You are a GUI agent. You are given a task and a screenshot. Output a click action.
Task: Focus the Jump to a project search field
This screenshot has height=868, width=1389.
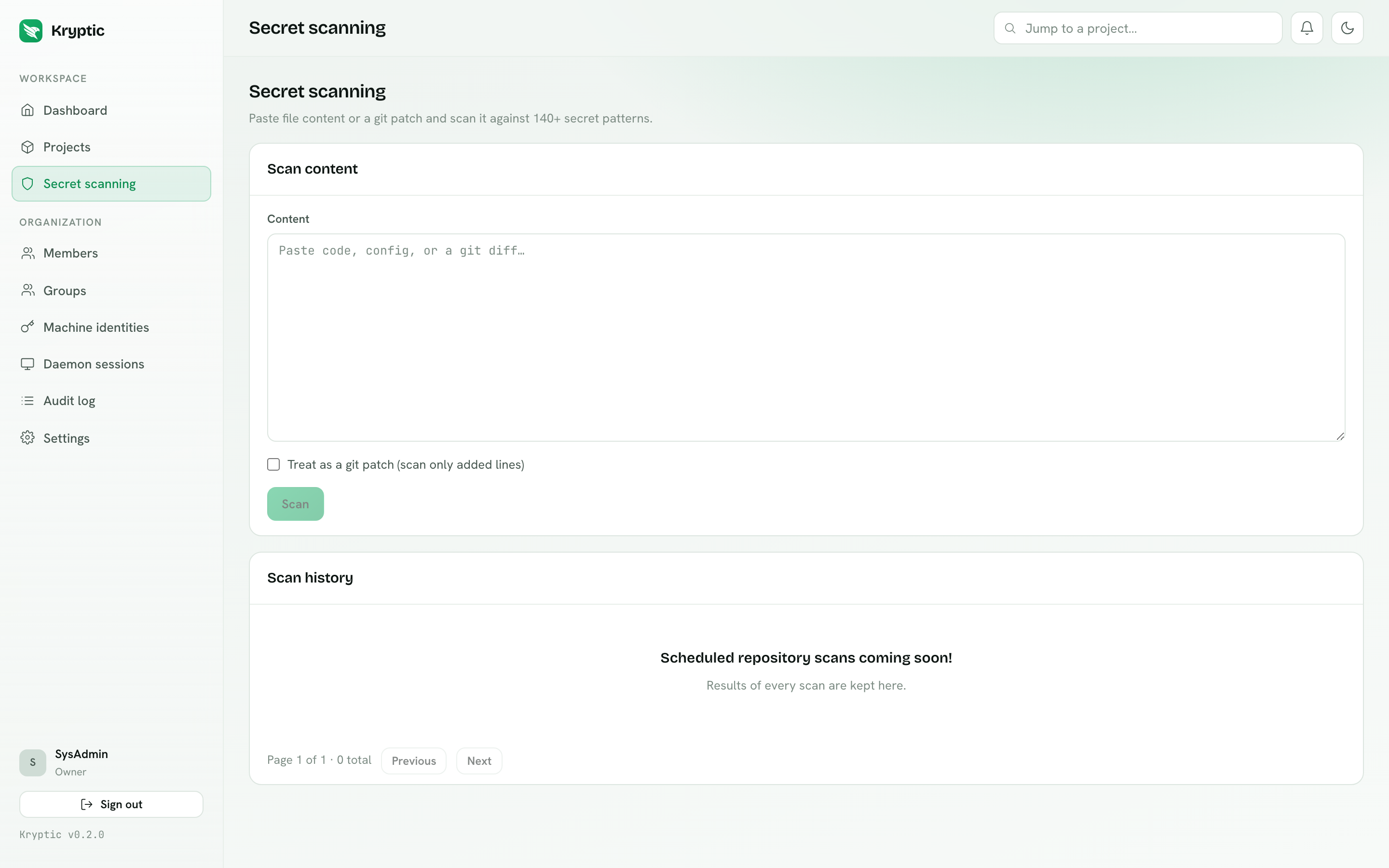click(x=1138, y=28)
